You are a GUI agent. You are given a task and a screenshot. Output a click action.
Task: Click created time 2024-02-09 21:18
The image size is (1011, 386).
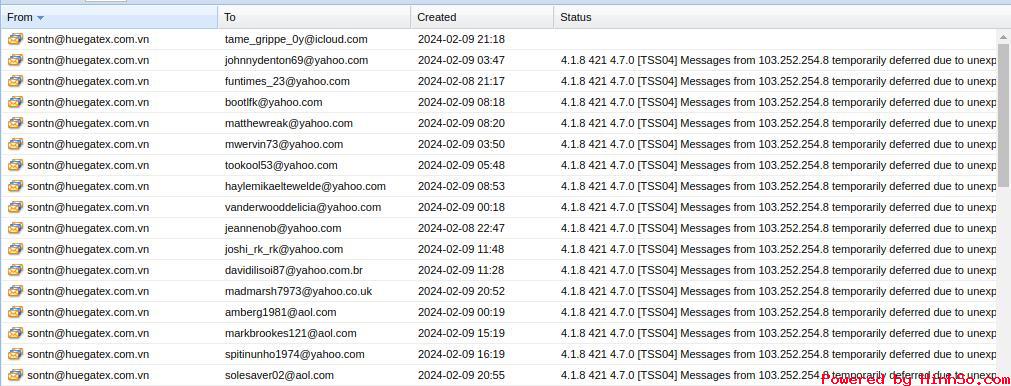point(461,39)
